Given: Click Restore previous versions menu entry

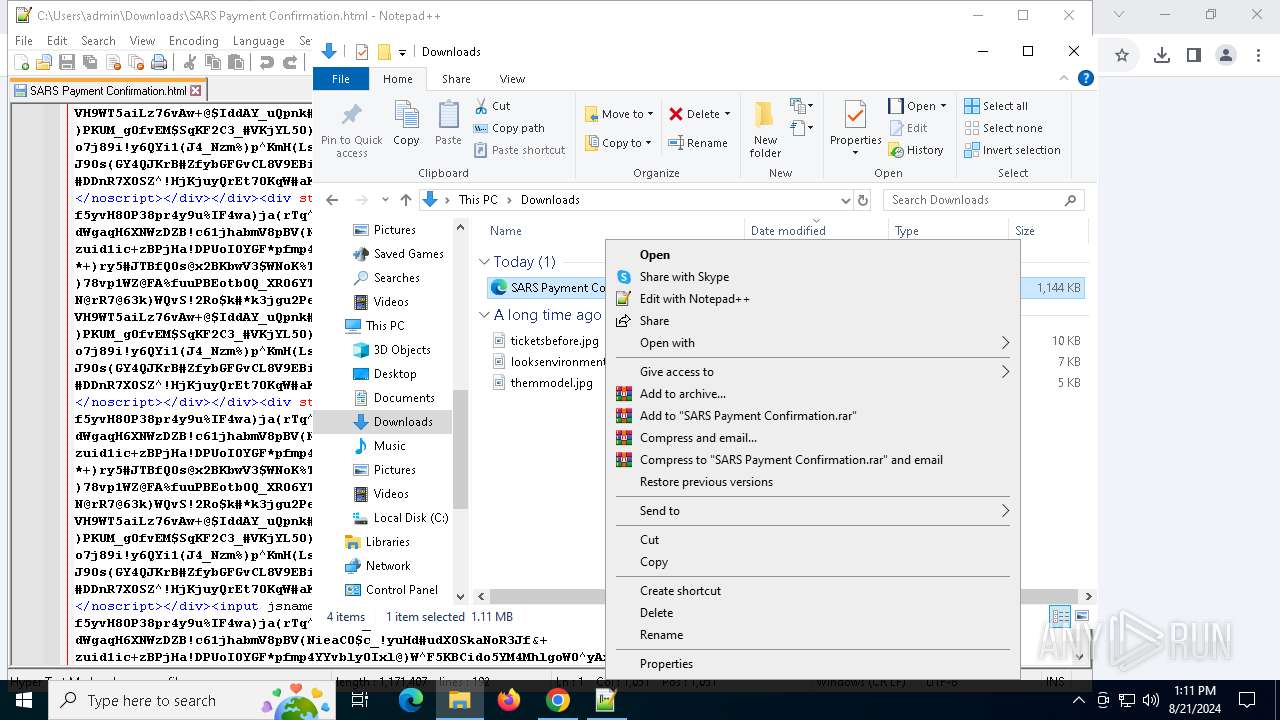Looking at the screenshot, I should (x=812, y=482).
